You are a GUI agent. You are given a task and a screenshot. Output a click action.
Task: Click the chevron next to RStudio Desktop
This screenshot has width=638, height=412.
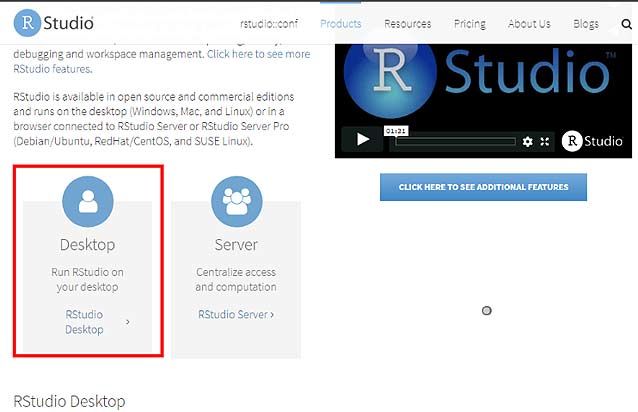coord(128,322)
